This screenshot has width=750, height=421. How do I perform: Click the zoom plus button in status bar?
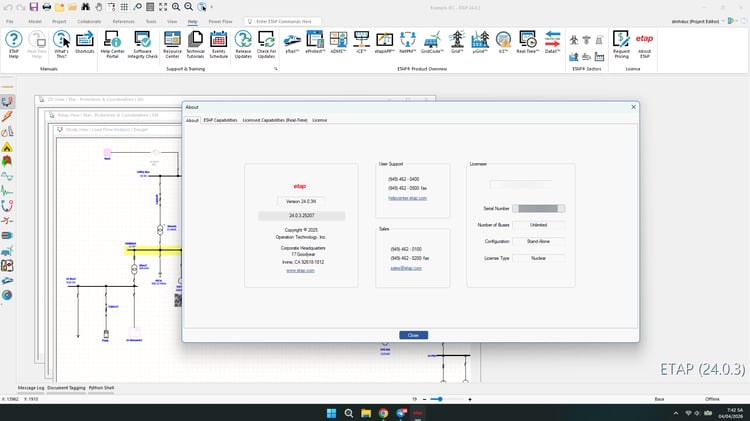[470, 399]
